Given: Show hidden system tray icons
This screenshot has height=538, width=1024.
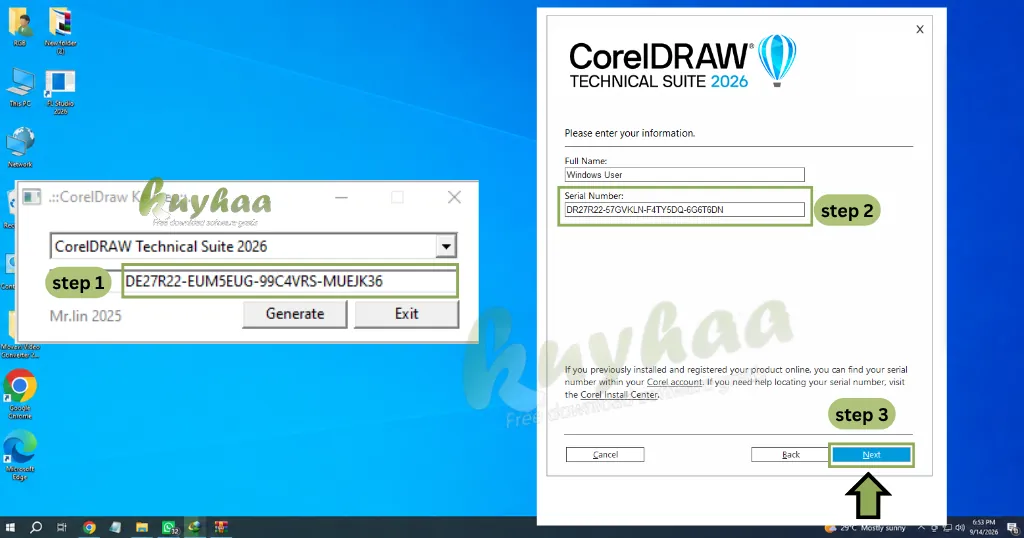Looking at the screenshot, I should click(921, 528).
